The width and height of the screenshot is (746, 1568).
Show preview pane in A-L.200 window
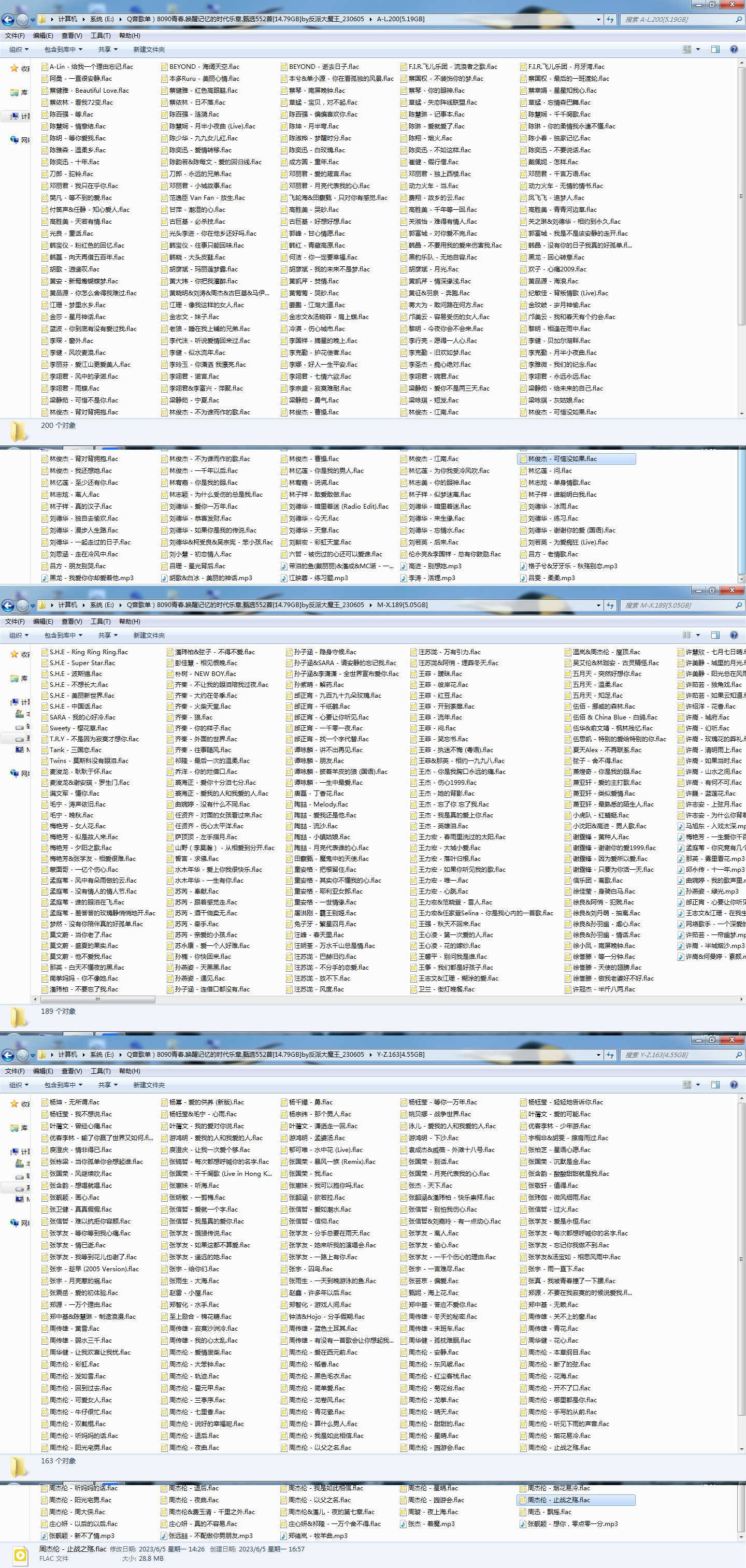point(715,49)
